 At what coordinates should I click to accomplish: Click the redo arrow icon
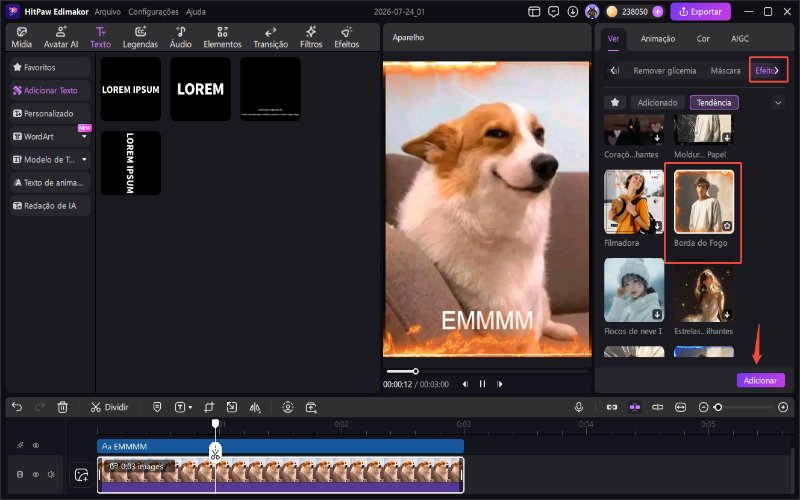point(40,407)
